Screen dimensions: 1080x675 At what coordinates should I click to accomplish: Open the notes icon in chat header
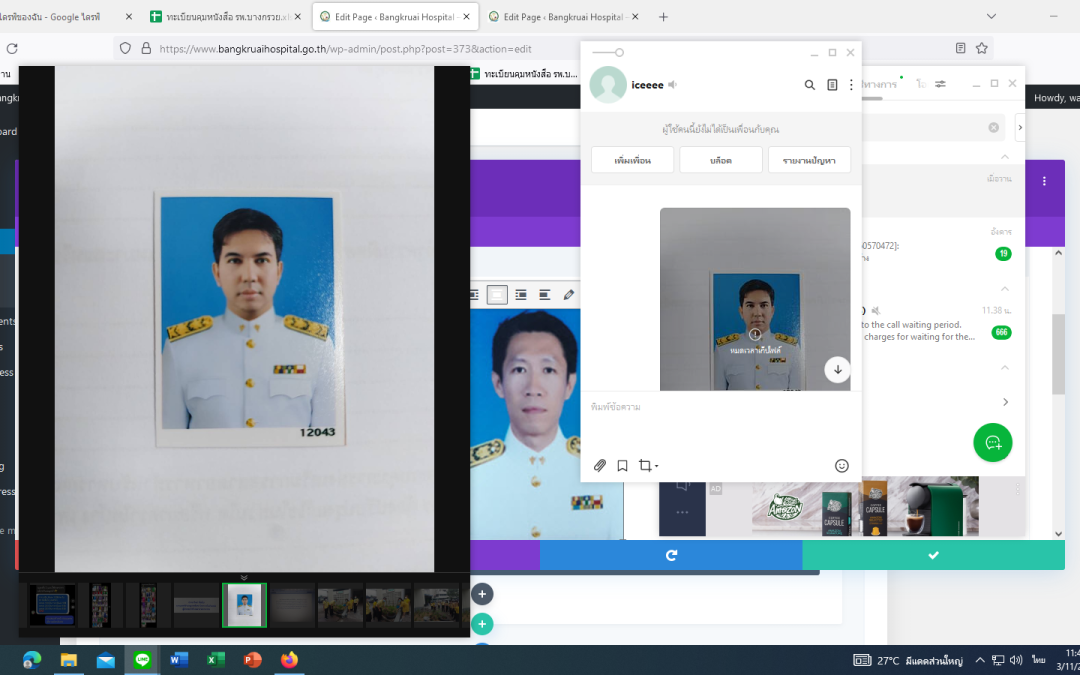click(832, 85)
